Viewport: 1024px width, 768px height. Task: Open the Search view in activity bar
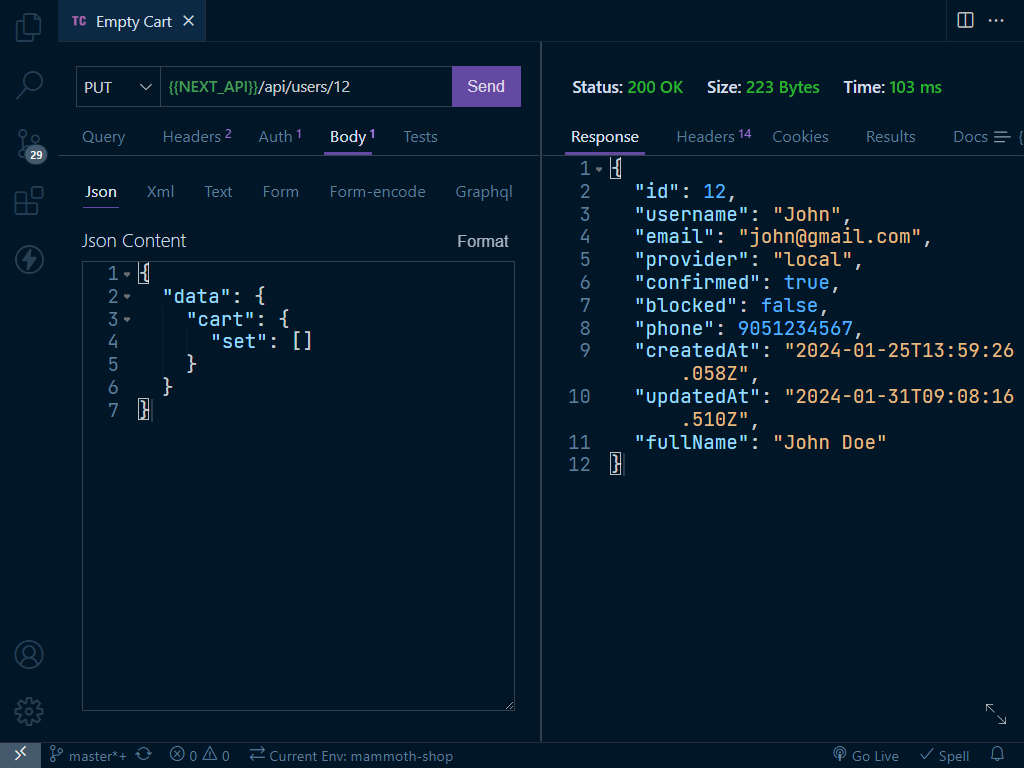point(29,85)
